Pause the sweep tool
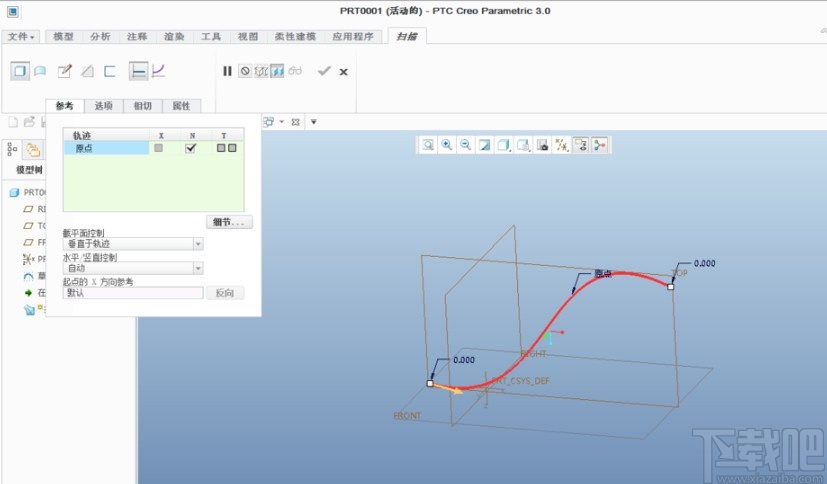This screenshot has height=484, width=827. coord(227,71)
